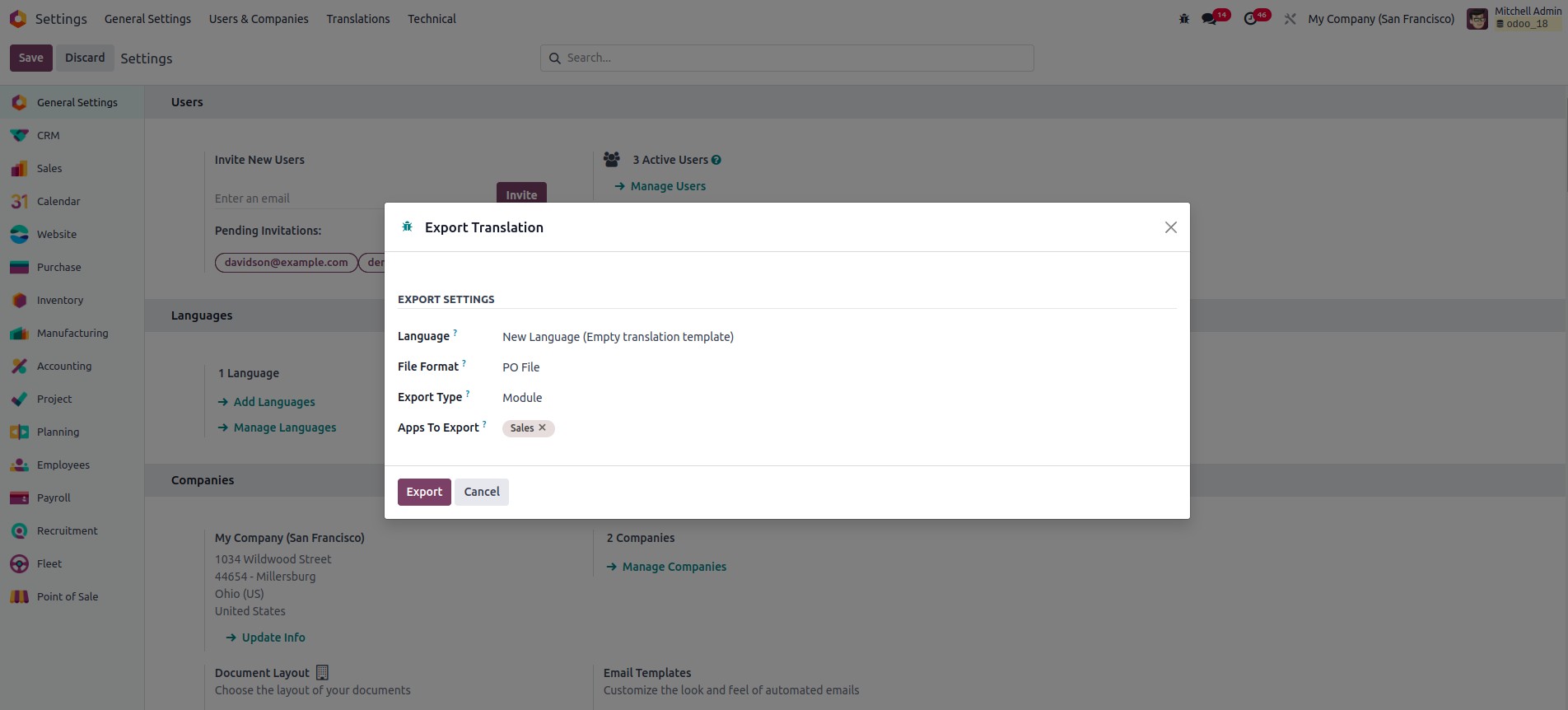
Task: Remove the Sales tag from Apps To Export
Action: coord(542,427)
